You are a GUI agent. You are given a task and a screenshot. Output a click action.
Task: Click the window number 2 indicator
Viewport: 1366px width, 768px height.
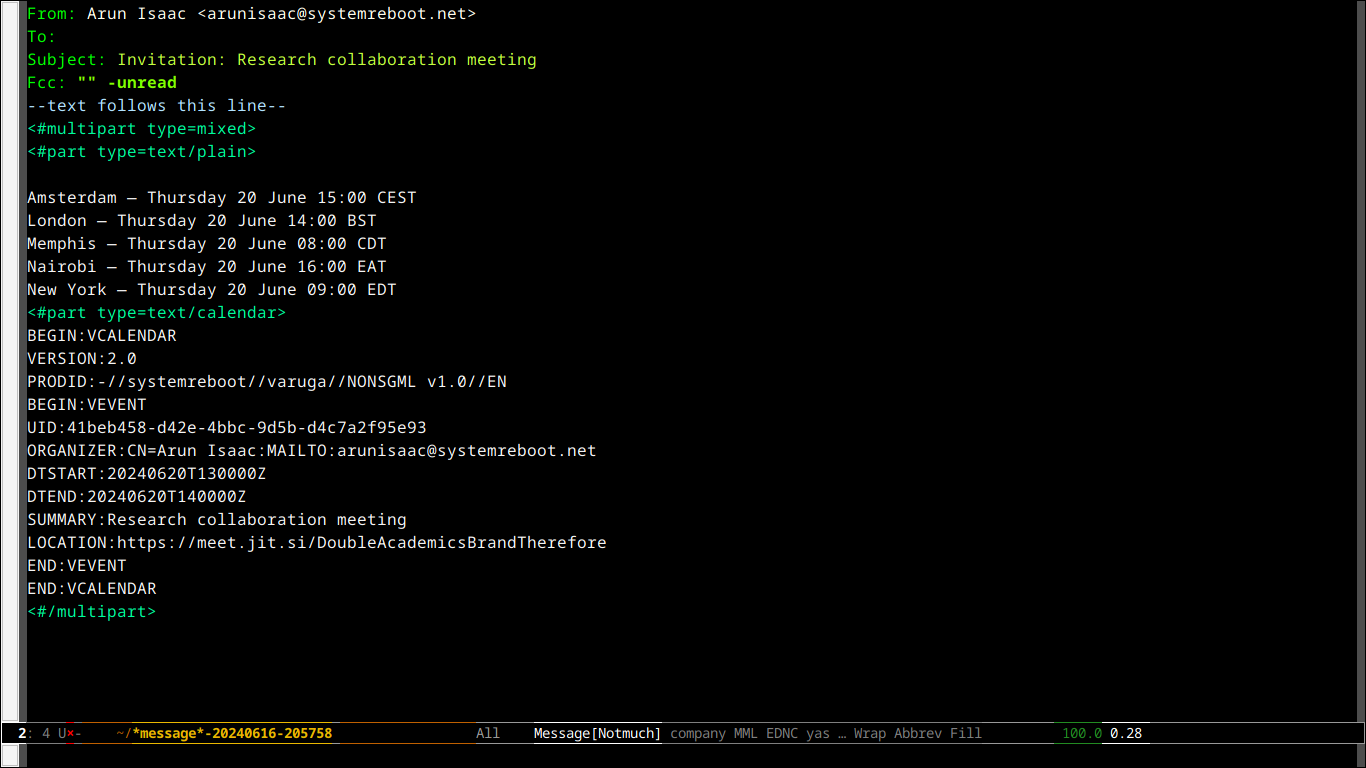[22, 733]
